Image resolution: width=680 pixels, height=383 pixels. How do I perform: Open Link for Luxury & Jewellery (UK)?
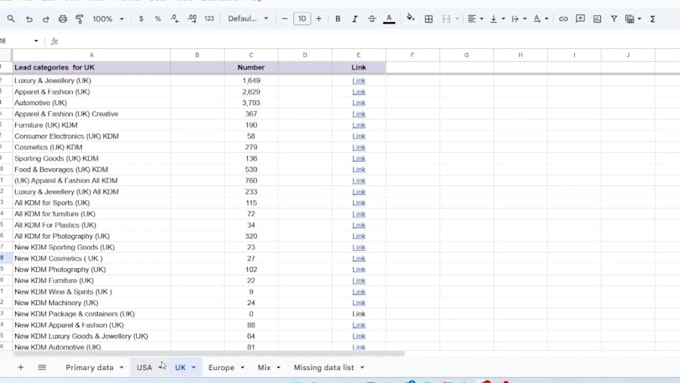(359, 81)
